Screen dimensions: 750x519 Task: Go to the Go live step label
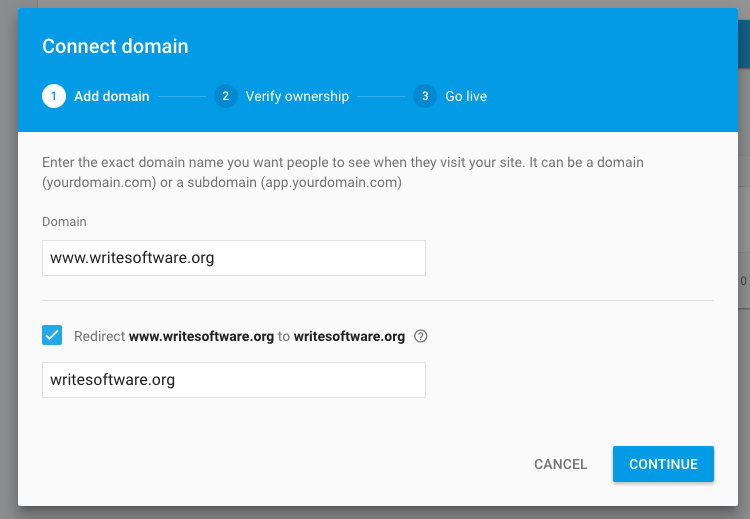click(466, 96)
